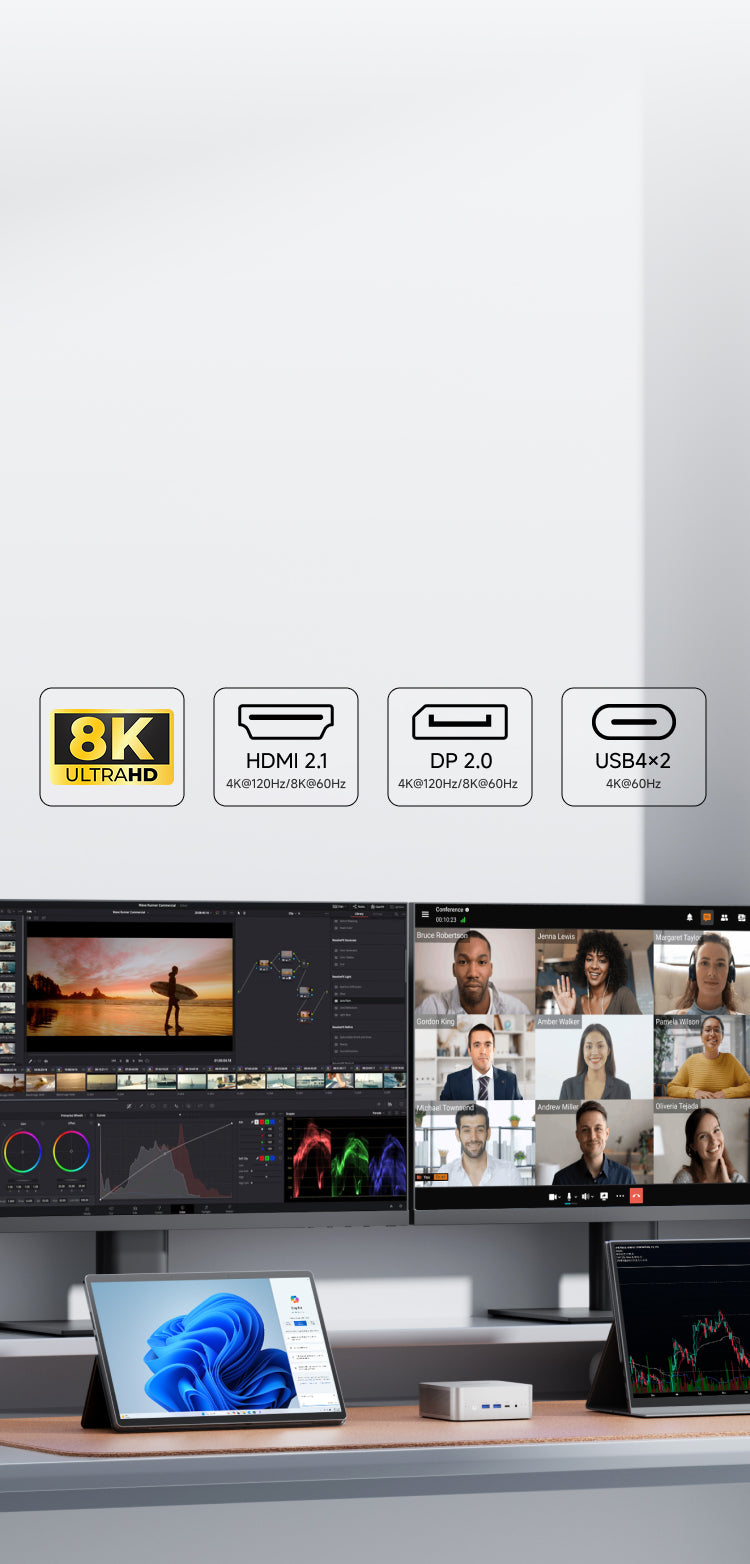Toggle the microphone mute

coord(569,1196)
